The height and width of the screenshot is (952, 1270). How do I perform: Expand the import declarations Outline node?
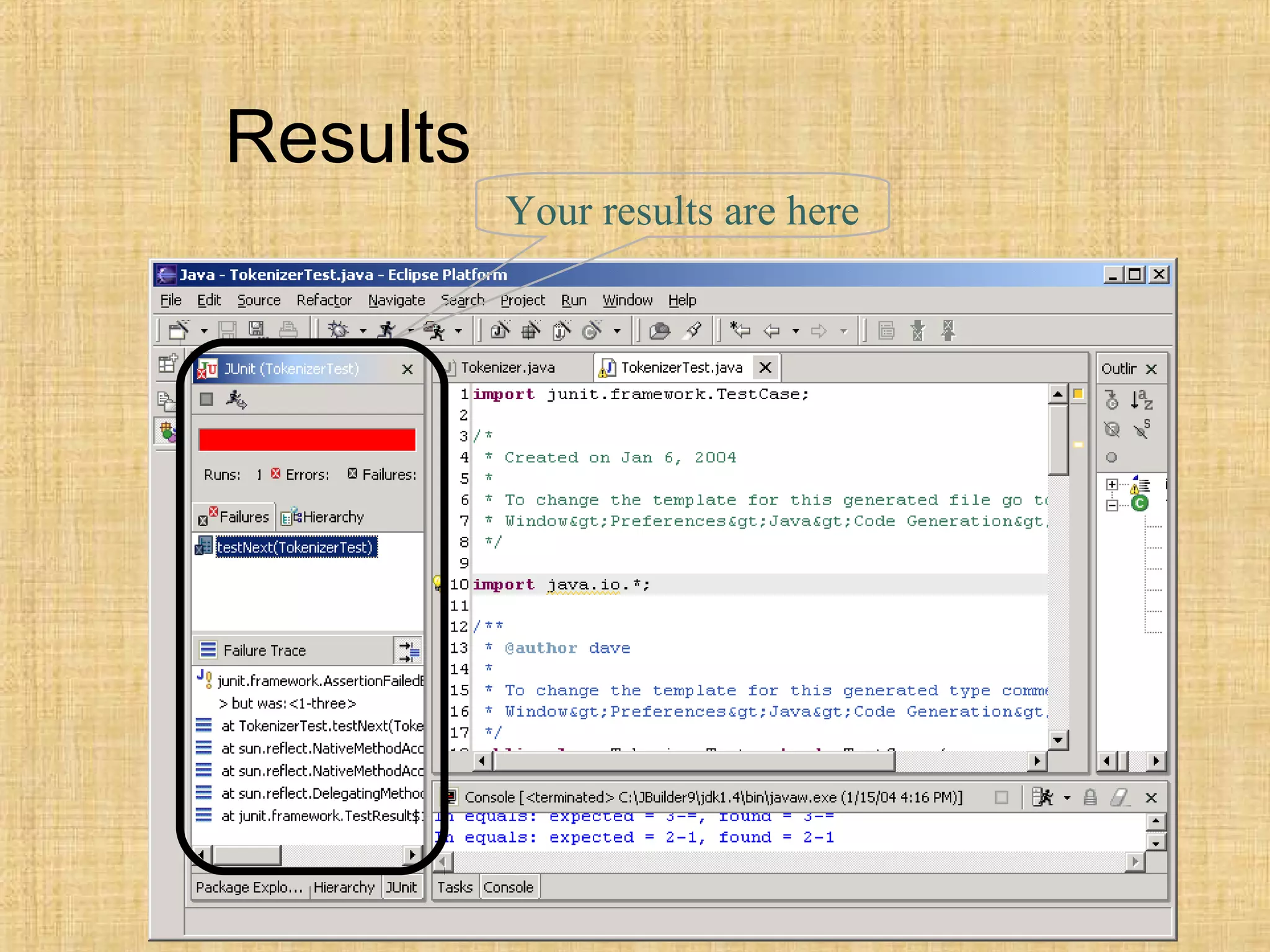[1112, 485]
